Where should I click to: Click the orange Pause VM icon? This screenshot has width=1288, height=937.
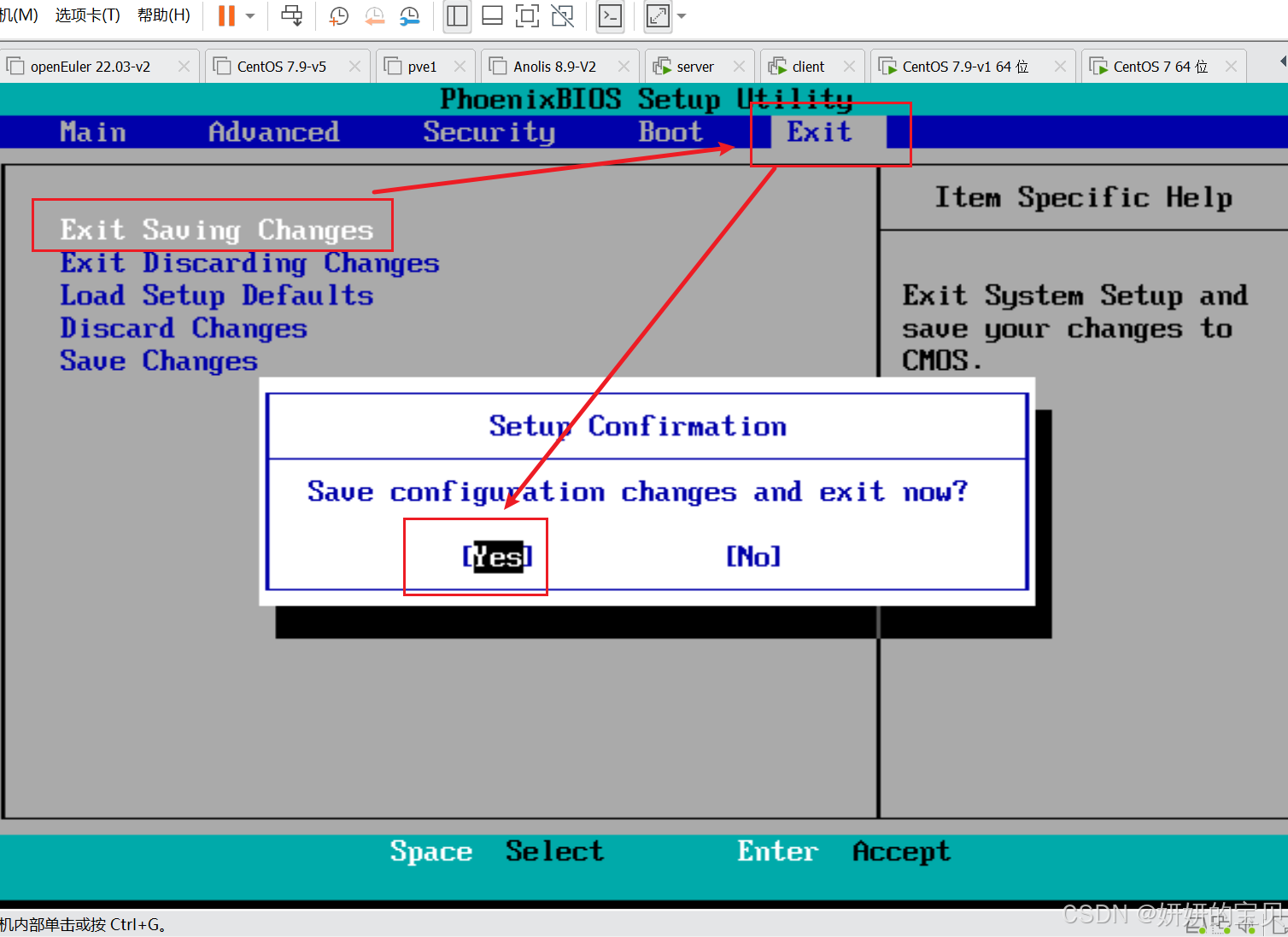pyautogui.click(x=226, y=15)
